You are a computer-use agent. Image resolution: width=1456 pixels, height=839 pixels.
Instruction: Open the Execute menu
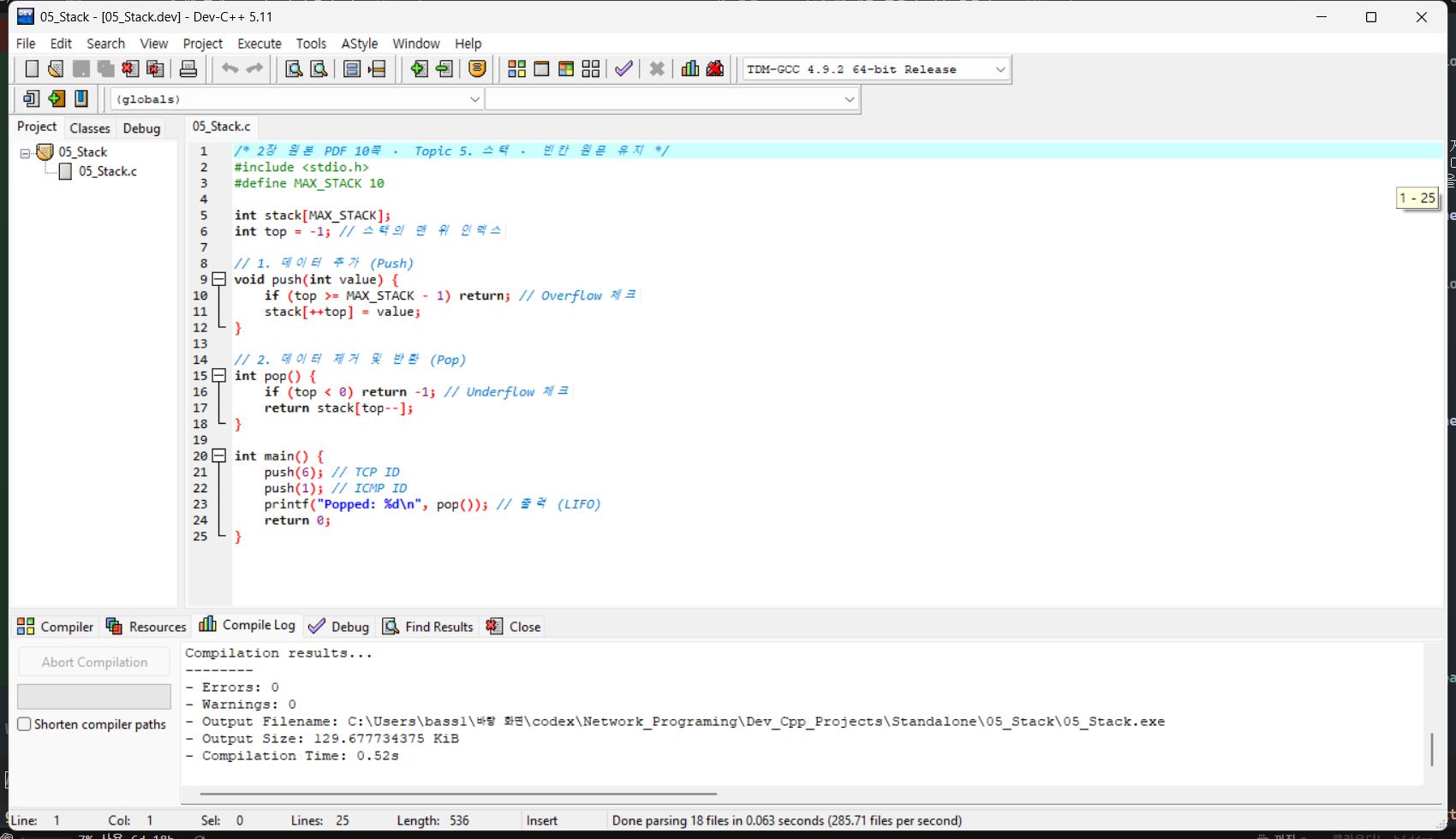click(x=260, y=44)
